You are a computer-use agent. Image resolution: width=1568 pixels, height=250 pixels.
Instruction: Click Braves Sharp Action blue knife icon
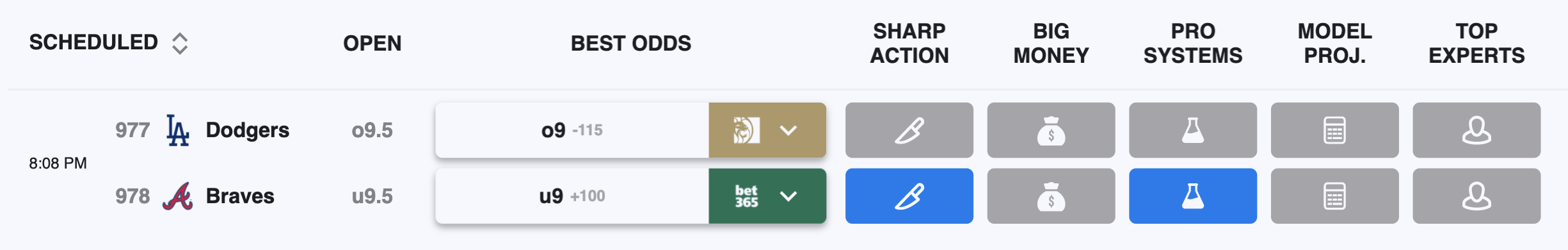pyautogui.click(x=909, y=196)
